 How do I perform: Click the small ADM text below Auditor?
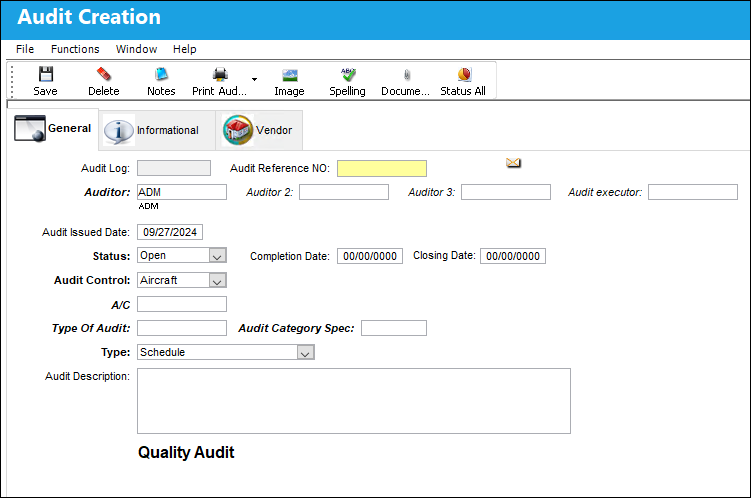coord(148,206)
